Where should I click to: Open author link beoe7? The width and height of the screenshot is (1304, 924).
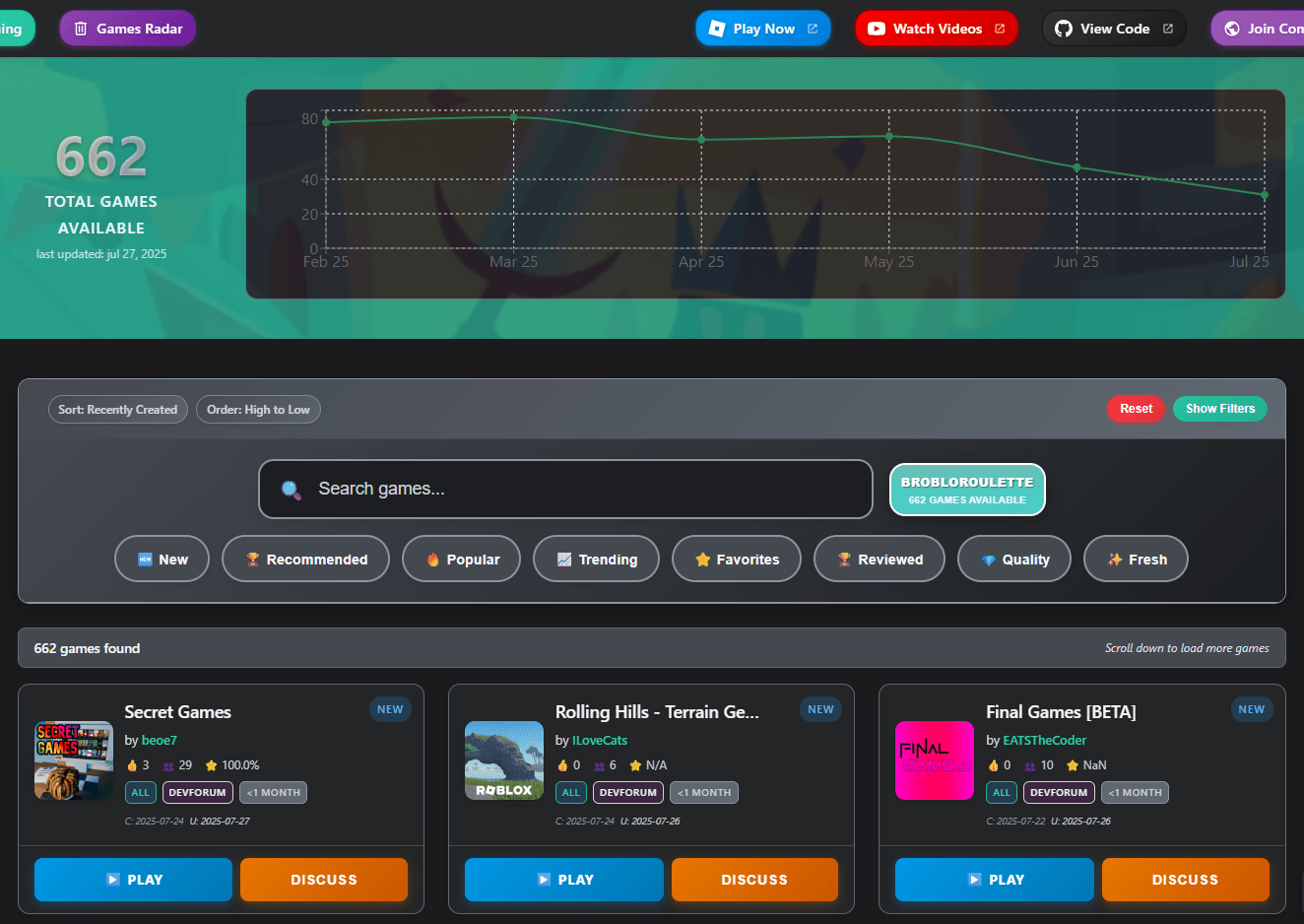click(159, 740)
